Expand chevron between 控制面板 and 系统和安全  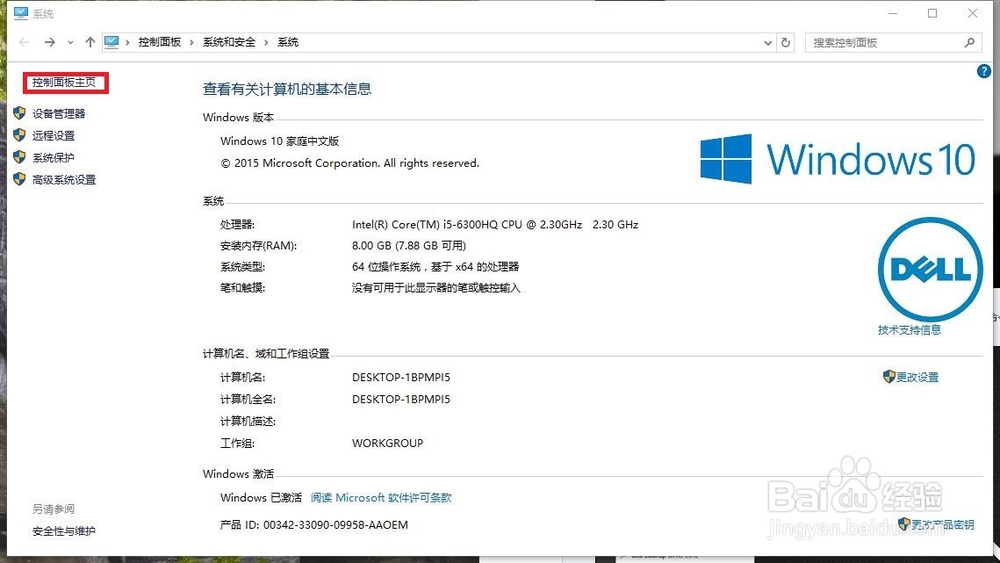click(x=191, y=43)
